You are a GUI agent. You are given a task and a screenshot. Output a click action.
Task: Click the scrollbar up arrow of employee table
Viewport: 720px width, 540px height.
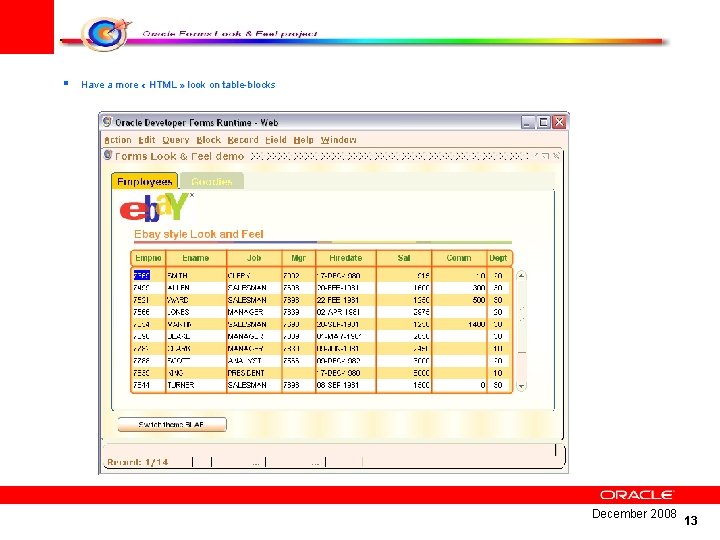pyautogui.click(x=521, y=276)
